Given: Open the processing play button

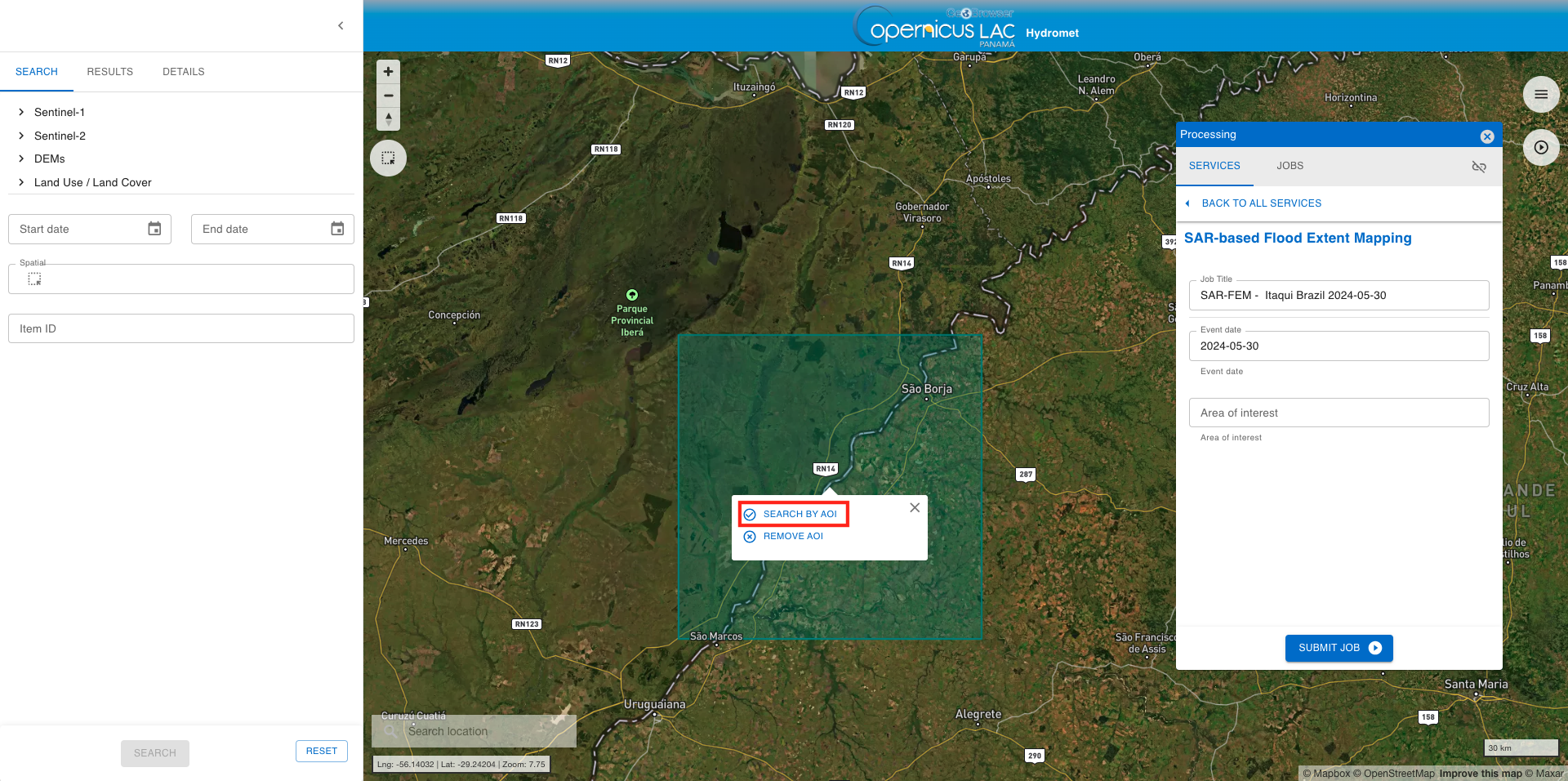Looking at the screenshot, I should [1541, 148].
